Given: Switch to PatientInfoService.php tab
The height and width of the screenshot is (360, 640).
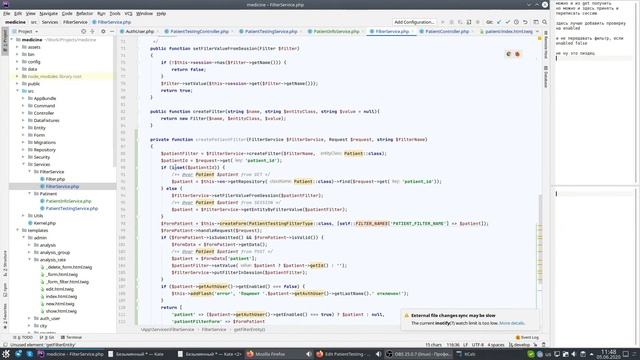Looking at the screenshot, I should [x=336, y=31].
